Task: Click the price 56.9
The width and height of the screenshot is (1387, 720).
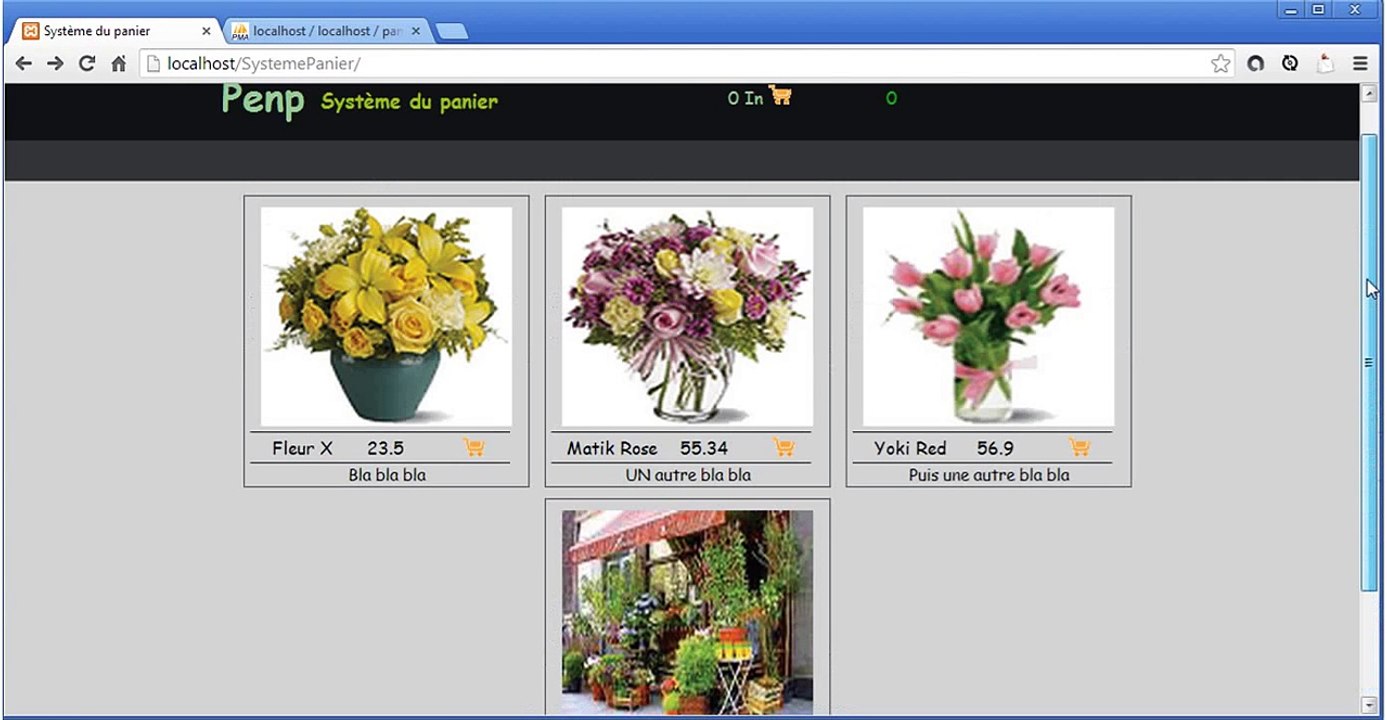Action: pos(995,448)
